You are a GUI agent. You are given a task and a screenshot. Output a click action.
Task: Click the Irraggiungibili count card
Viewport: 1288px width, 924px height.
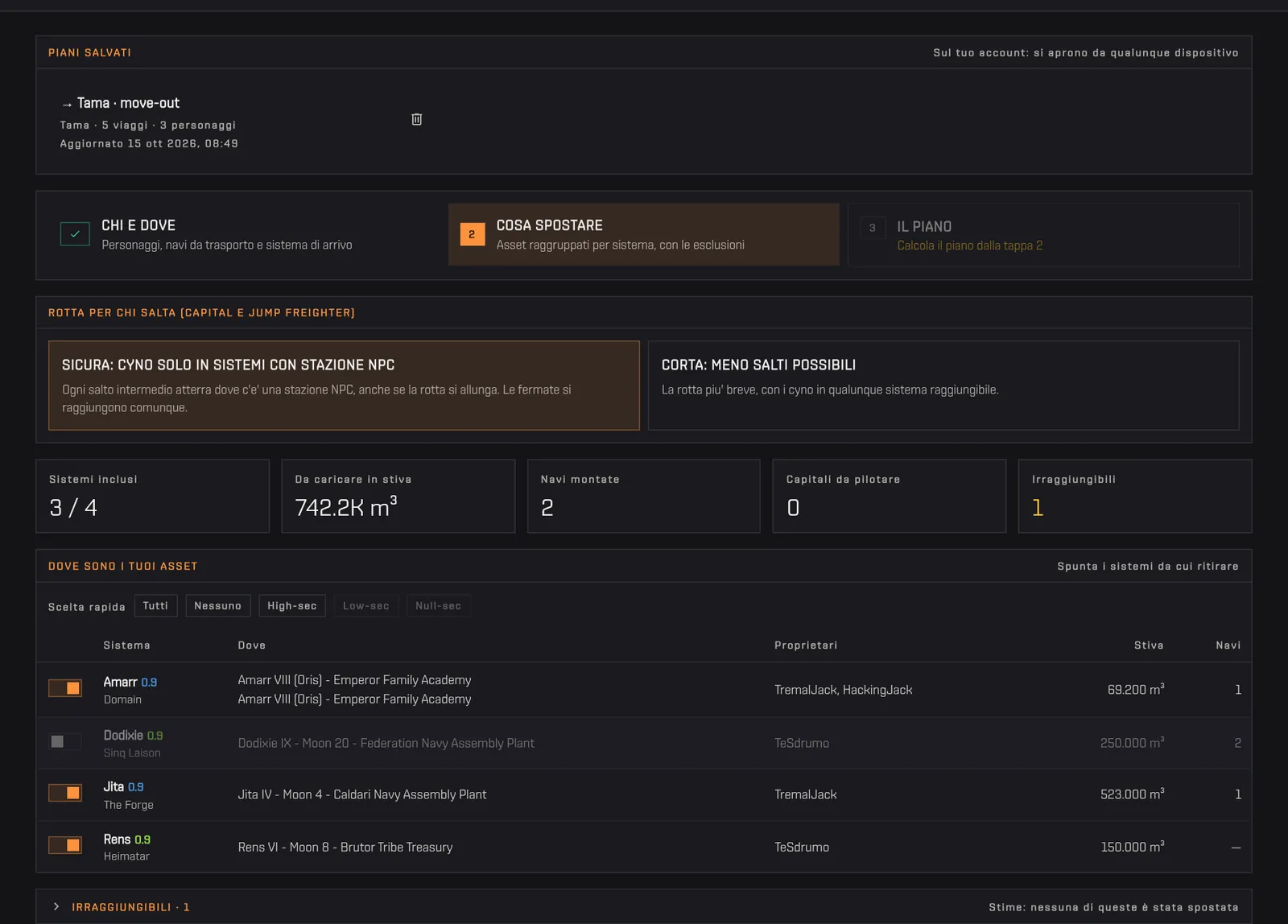click(x=1135, y=496)
